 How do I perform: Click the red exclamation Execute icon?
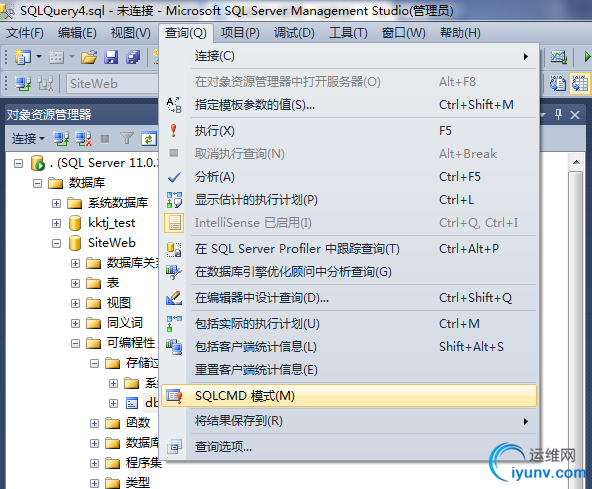coord(174,131)
